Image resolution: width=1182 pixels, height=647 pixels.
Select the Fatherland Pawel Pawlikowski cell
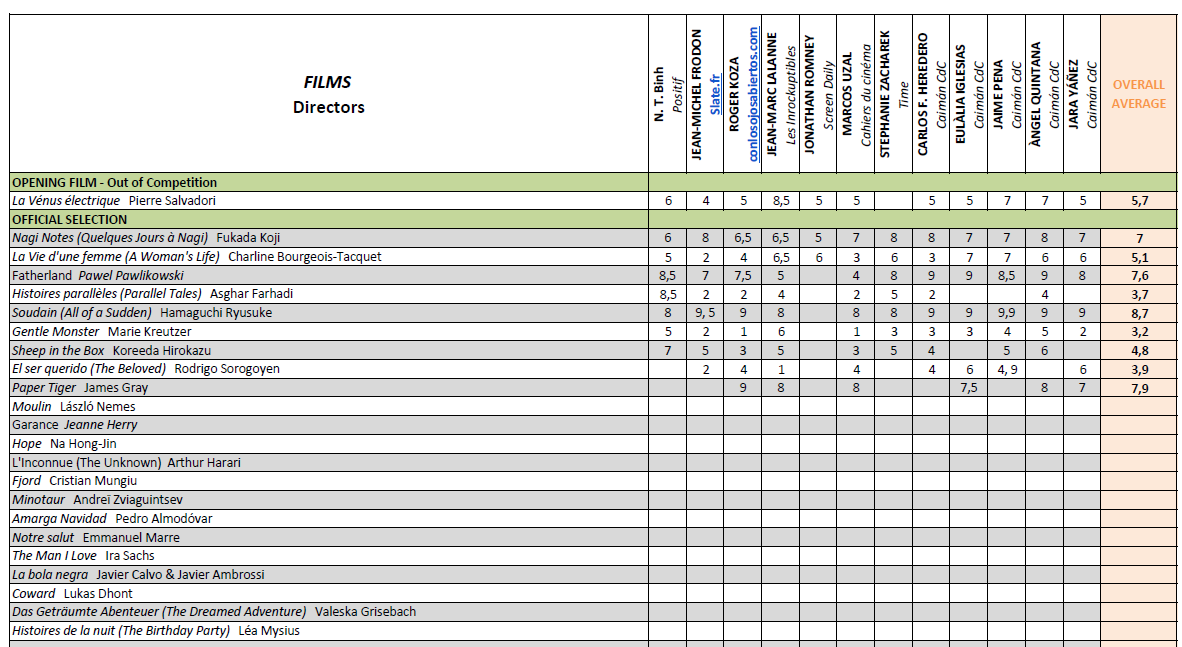[x=329, y=275]
